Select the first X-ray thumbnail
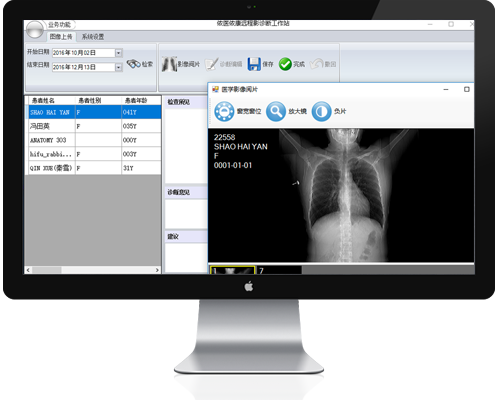This screenshot has width=500, height=400. click(232, 270)
